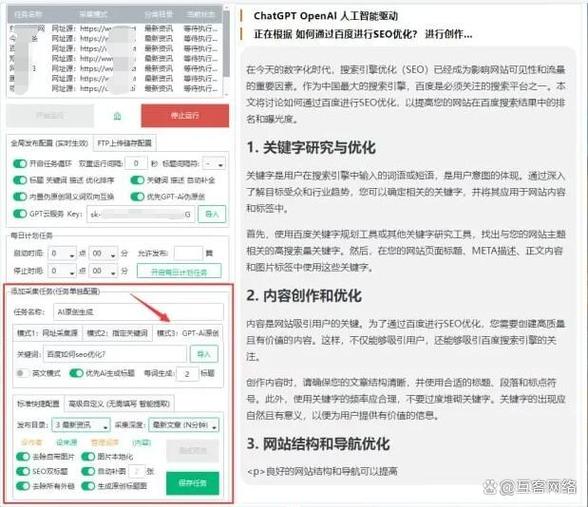Click the green 设来源 link
The height and width of the screenshot is (507, 588).
66,442
